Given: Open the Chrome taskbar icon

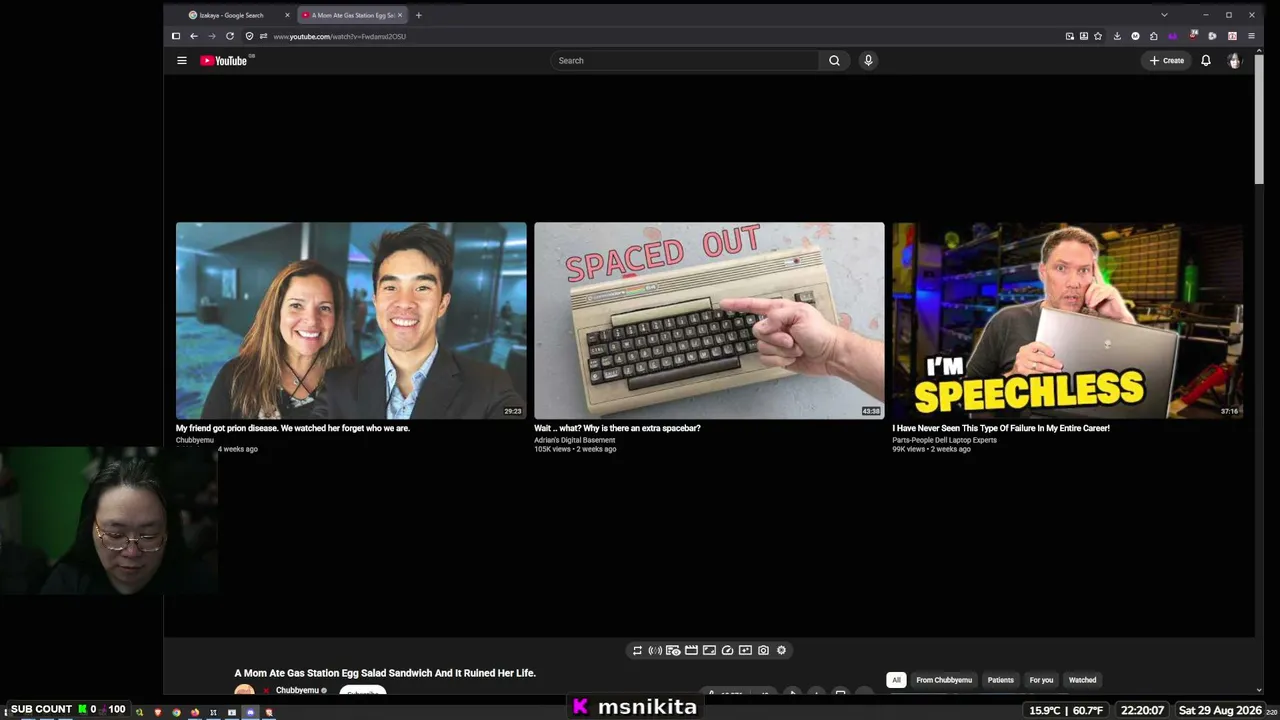Looking at the screenshot, I should click(x=176, y=712).
